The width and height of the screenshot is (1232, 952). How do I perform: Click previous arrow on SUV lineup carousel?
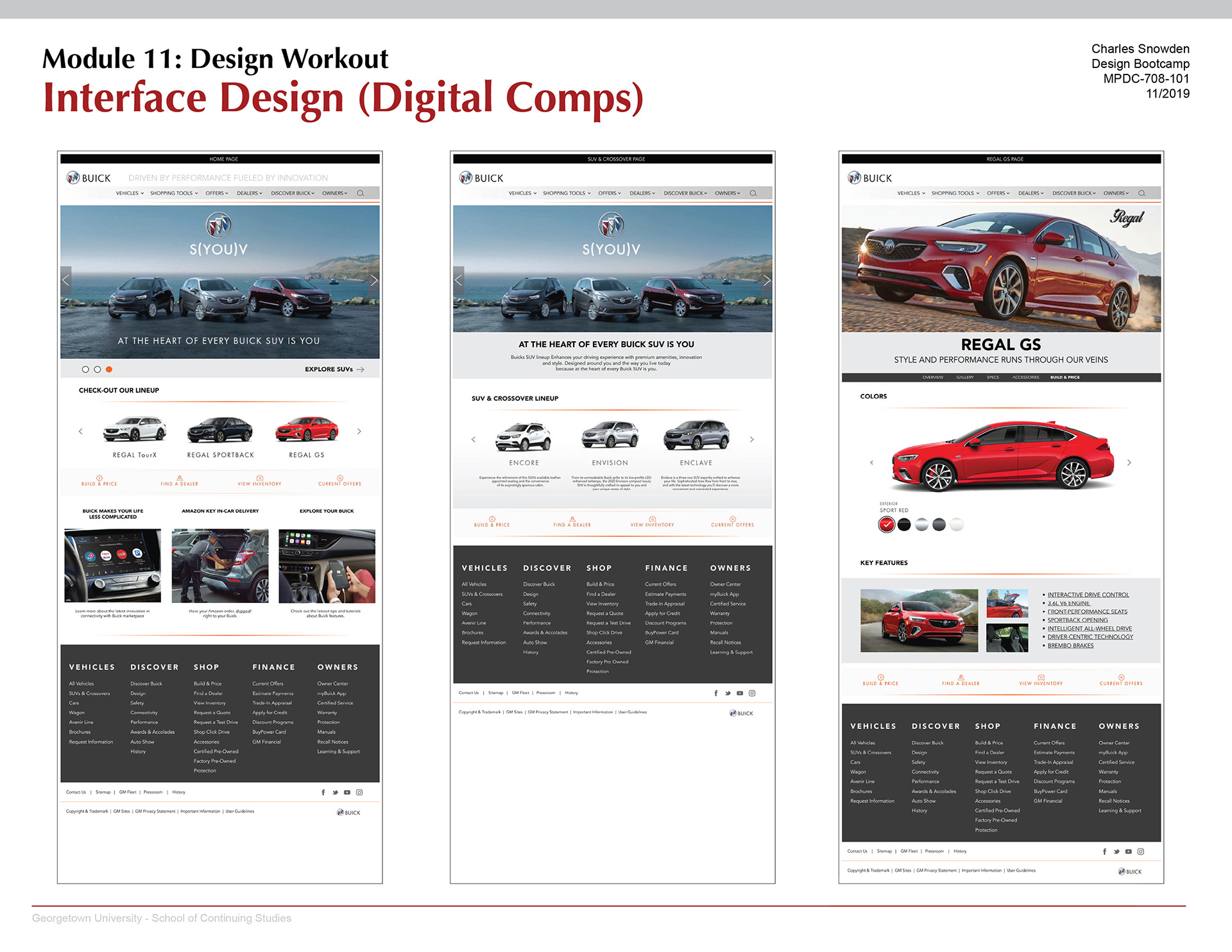point(474,439)
